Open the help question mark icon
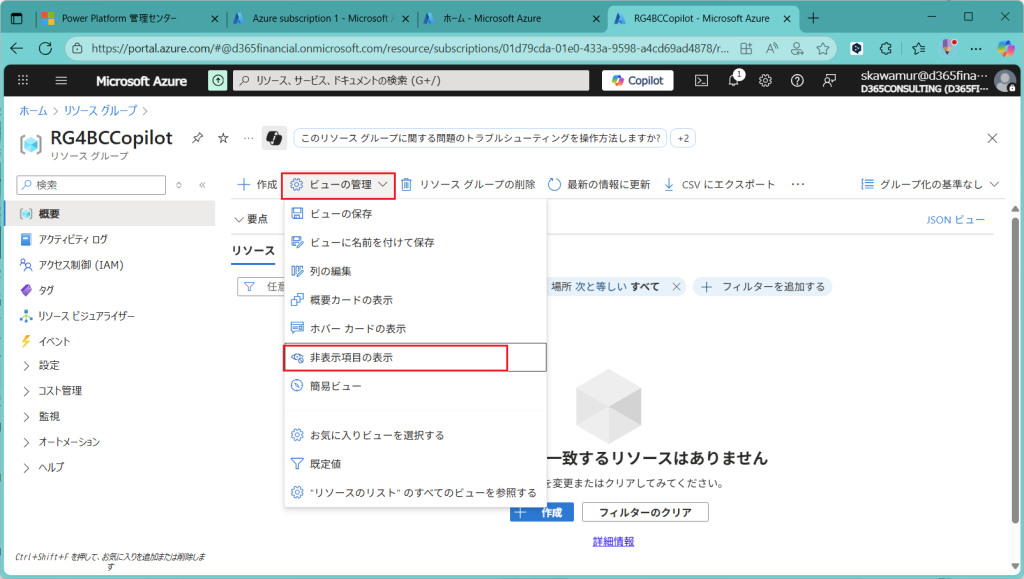 point(797,80)
